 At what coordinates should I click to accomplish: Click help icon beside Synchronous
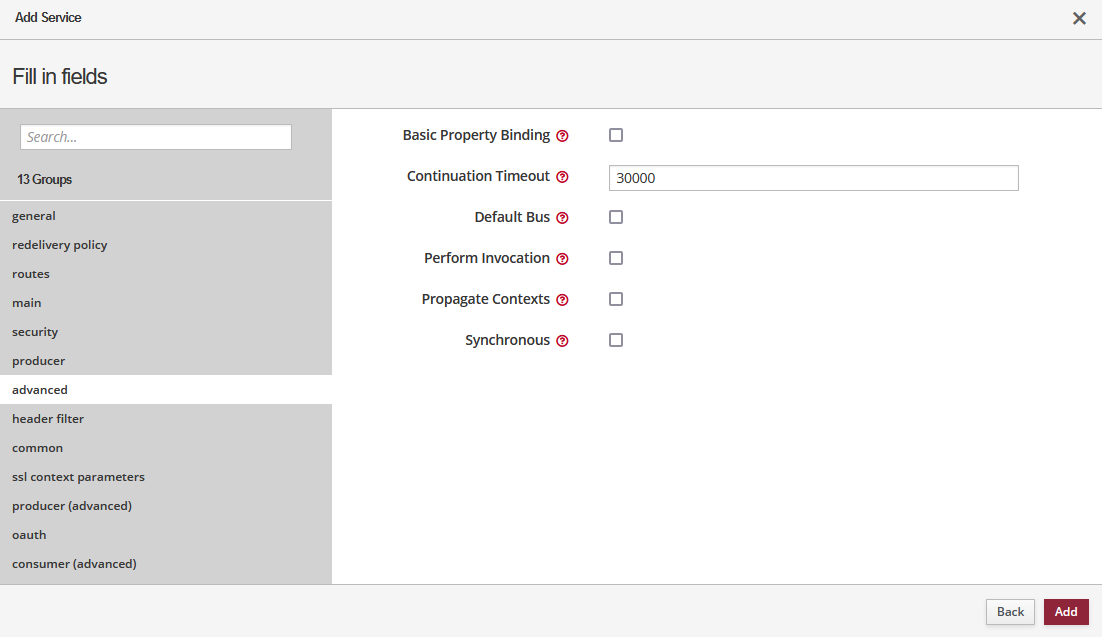(x=562, y=341)
